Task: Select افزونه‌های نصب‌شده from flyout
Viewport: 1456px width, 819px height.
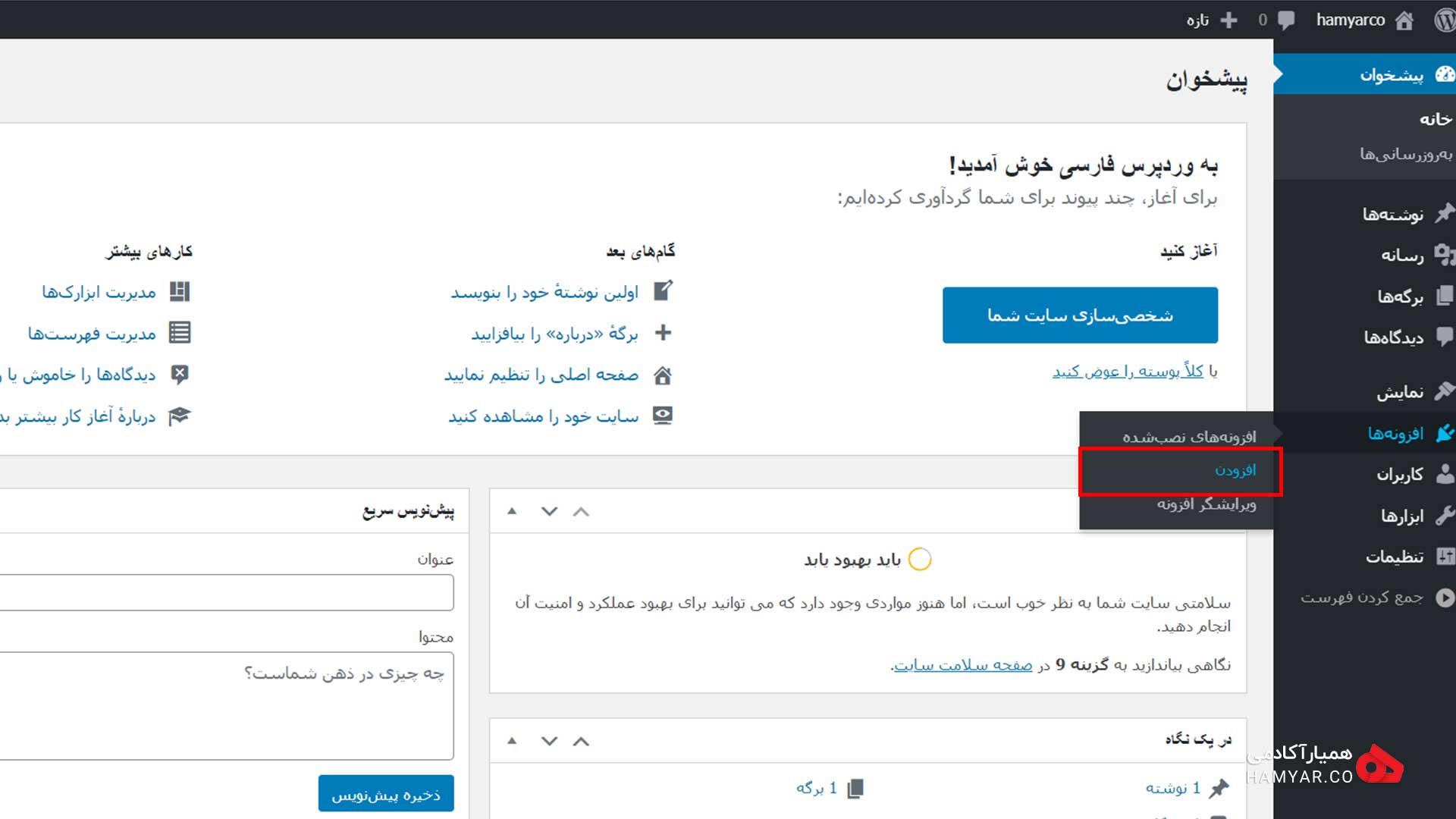Action: 1189,437
